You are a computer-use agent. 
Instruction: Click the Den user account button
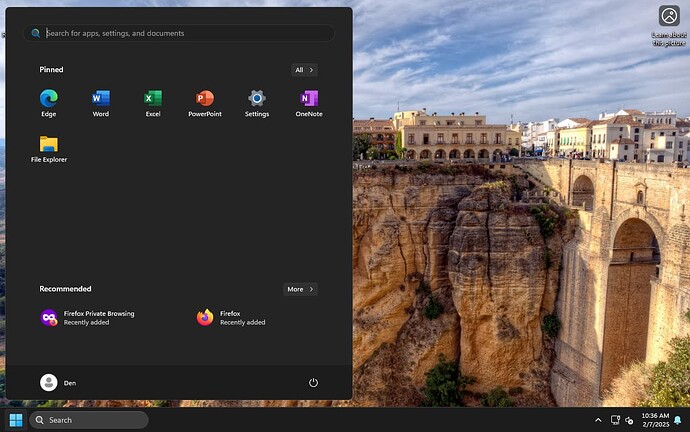[59, 383]
